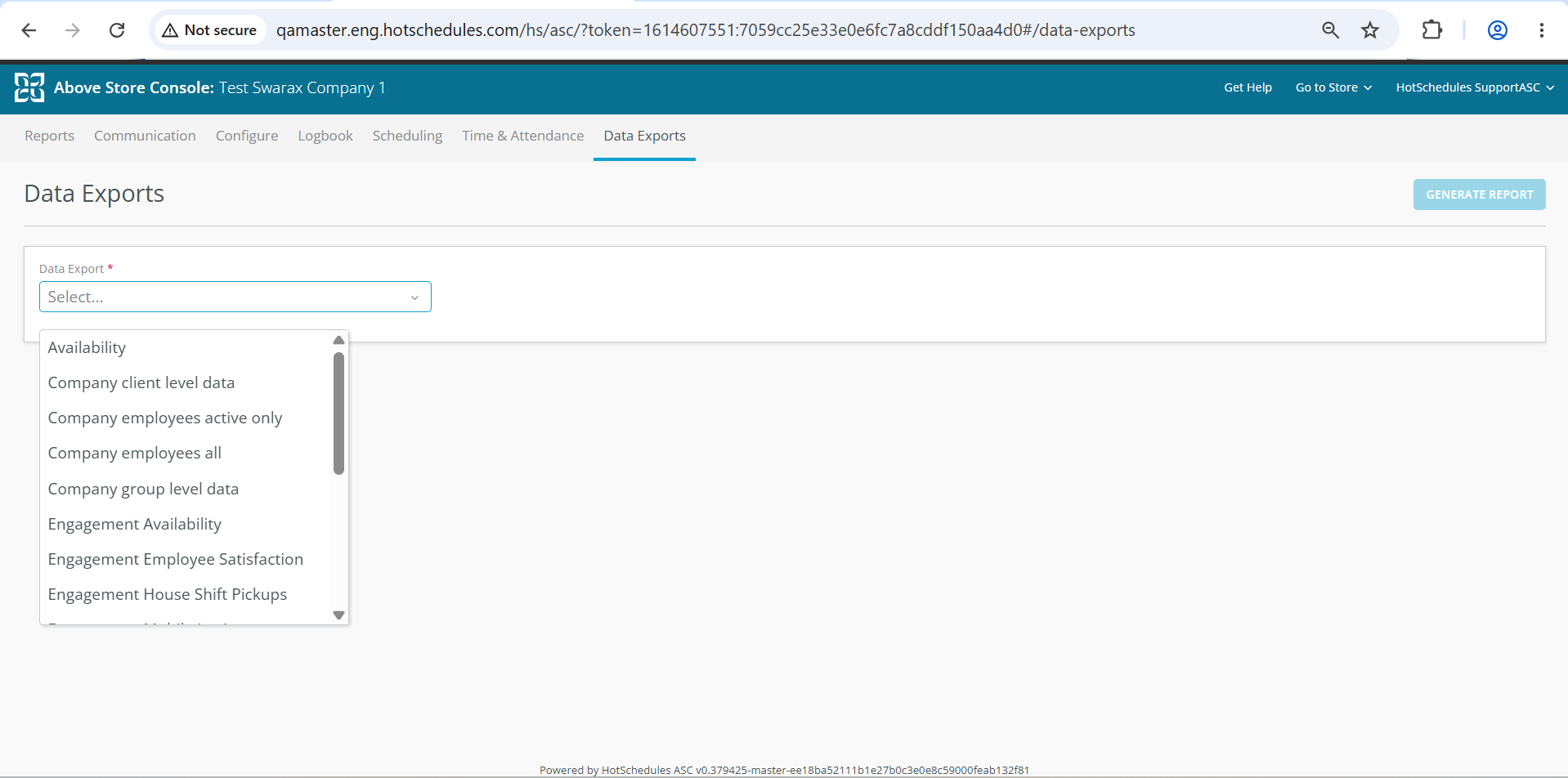This screenshot has width=1568, height=778.
Task: Select Engagement Employee Satisfaction option
Action: pyautogui.click(x=176, y=559)
